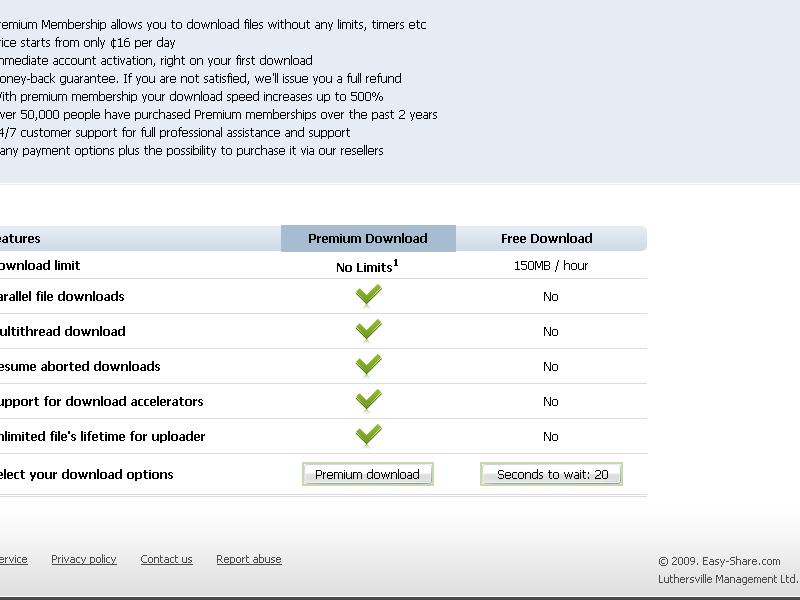Viewport: 800px width, 600px height.
Task: Click the 150MB / hour free limit
Action: tap(551, 265)
